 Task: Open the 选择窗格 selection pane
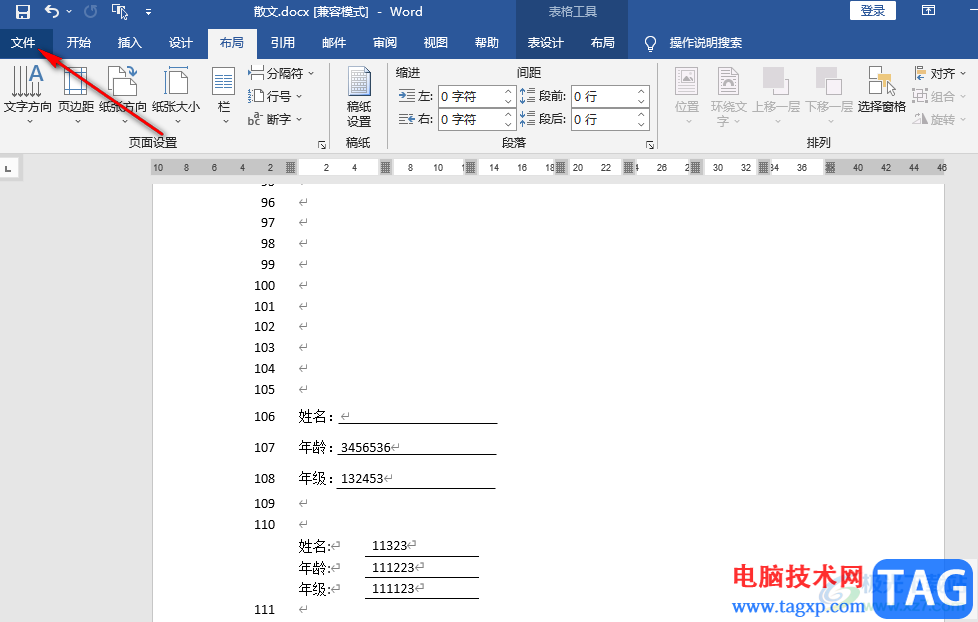point(881,91)
